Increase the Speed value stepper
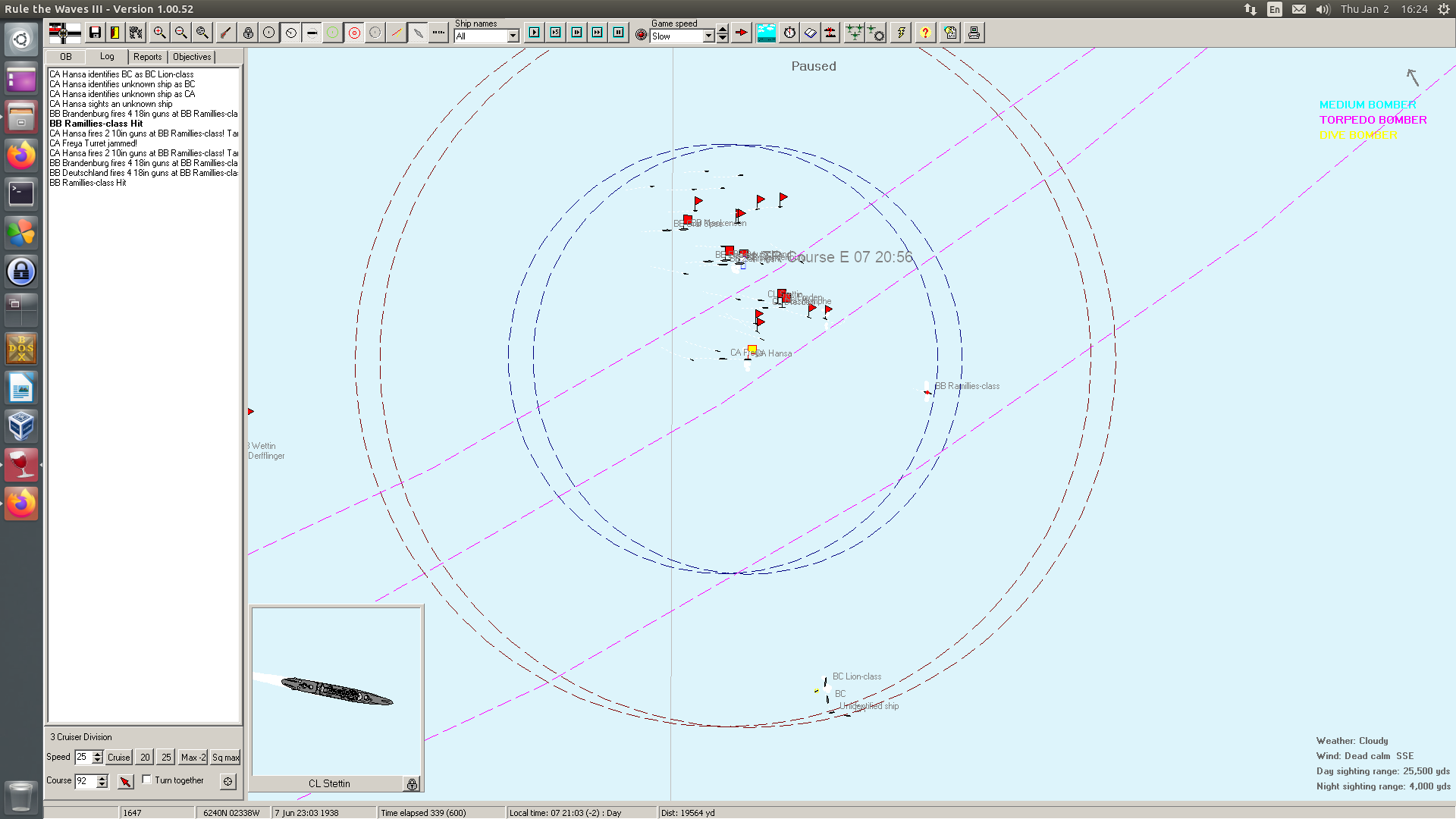 click(97, 754)
